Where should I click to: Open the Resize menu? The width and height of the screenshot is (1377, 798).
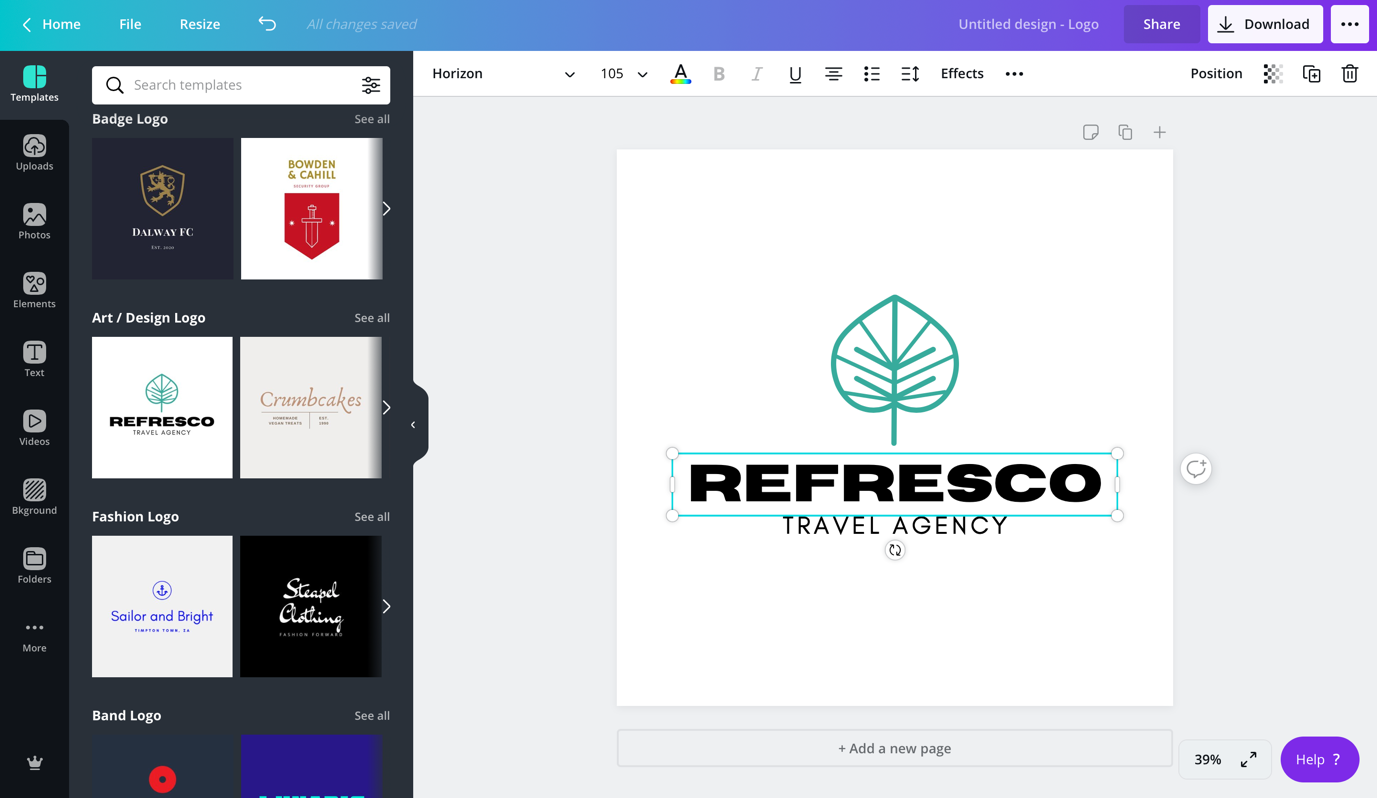click(x=200, y=24)
